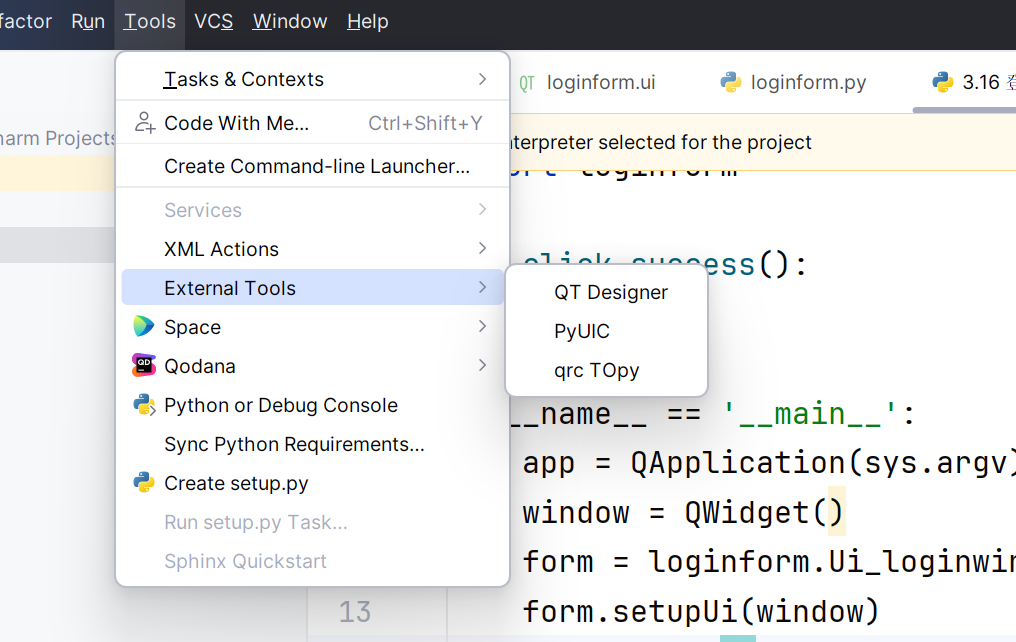Click the Python icon on 3.16 tab

pos(943,82)
